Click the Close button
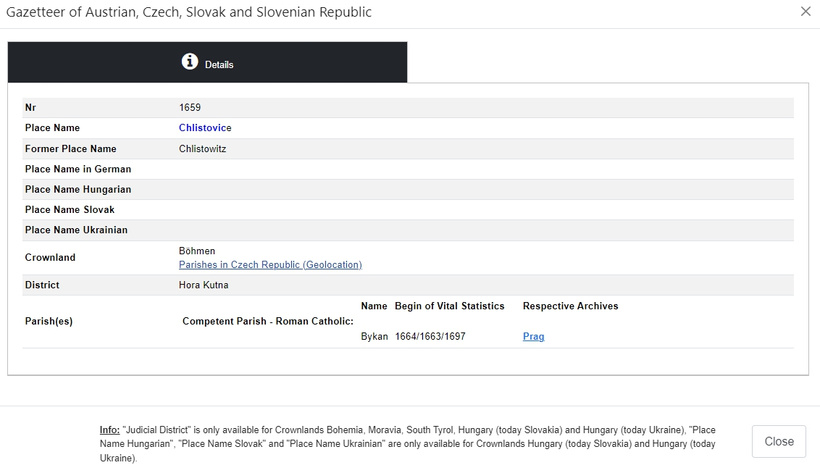The width and height of the screenshot is (820, 473). 779,442
